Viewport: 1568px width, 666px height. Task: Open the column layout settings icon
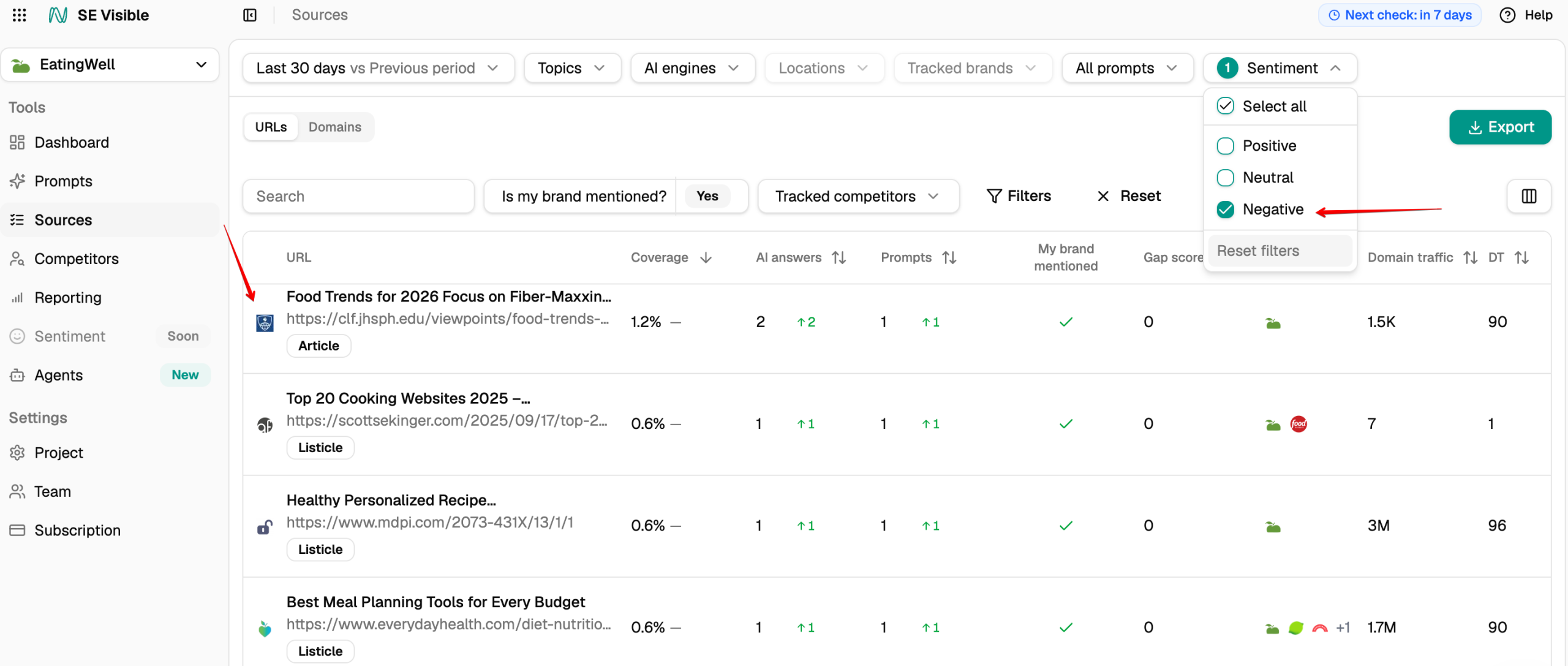coord(1529,196)
